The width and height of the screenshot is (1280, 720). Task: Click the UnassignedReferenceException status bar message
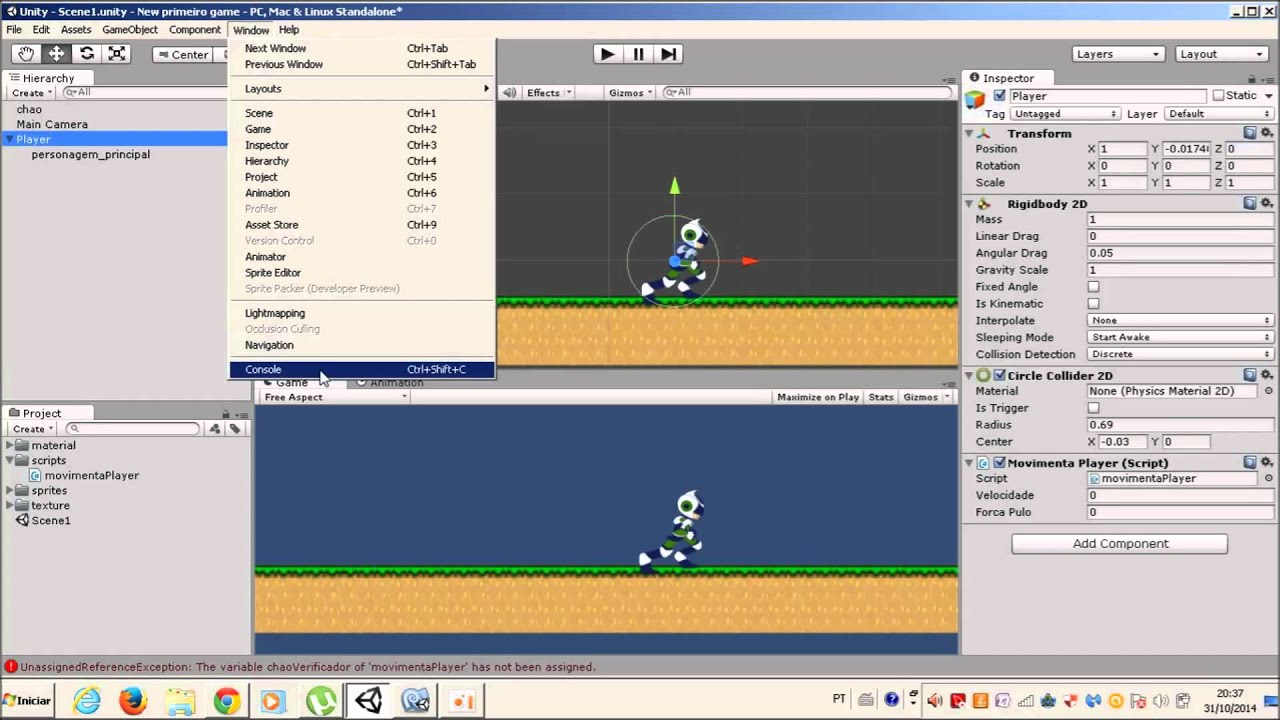coord(307,667)
